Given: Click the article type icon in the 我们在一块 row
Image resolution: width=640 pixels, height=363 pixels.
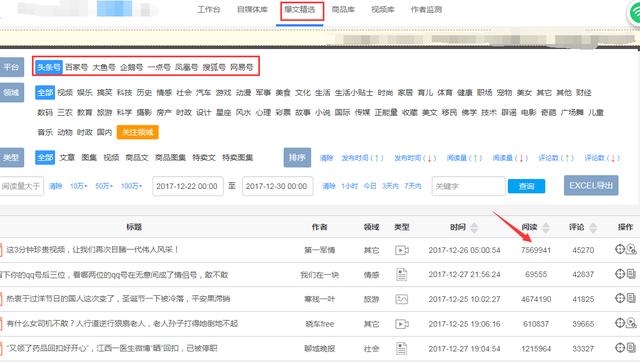Looking at the screenshot, I should 402,275.
